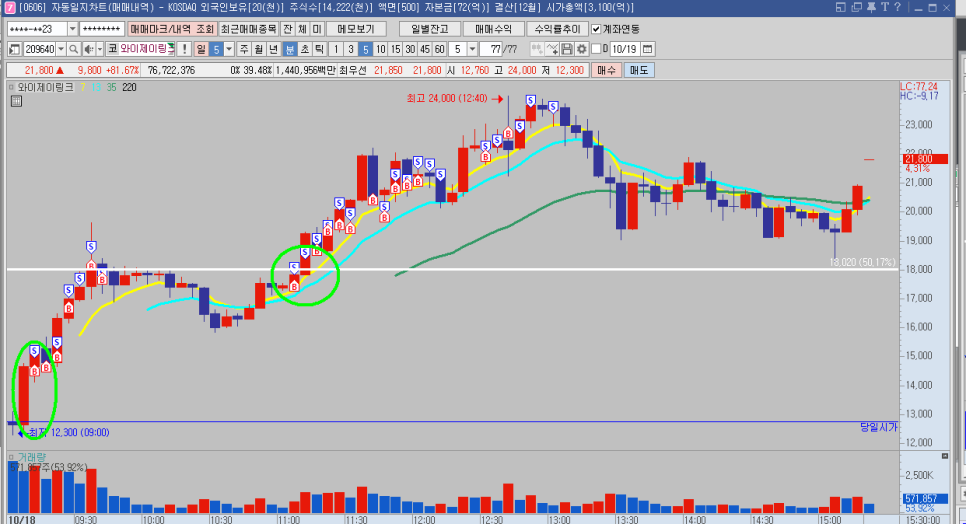Viewport: 966px width, 524px height.
Task: Open 메모보기 memo view
Action: pos(356,29)
